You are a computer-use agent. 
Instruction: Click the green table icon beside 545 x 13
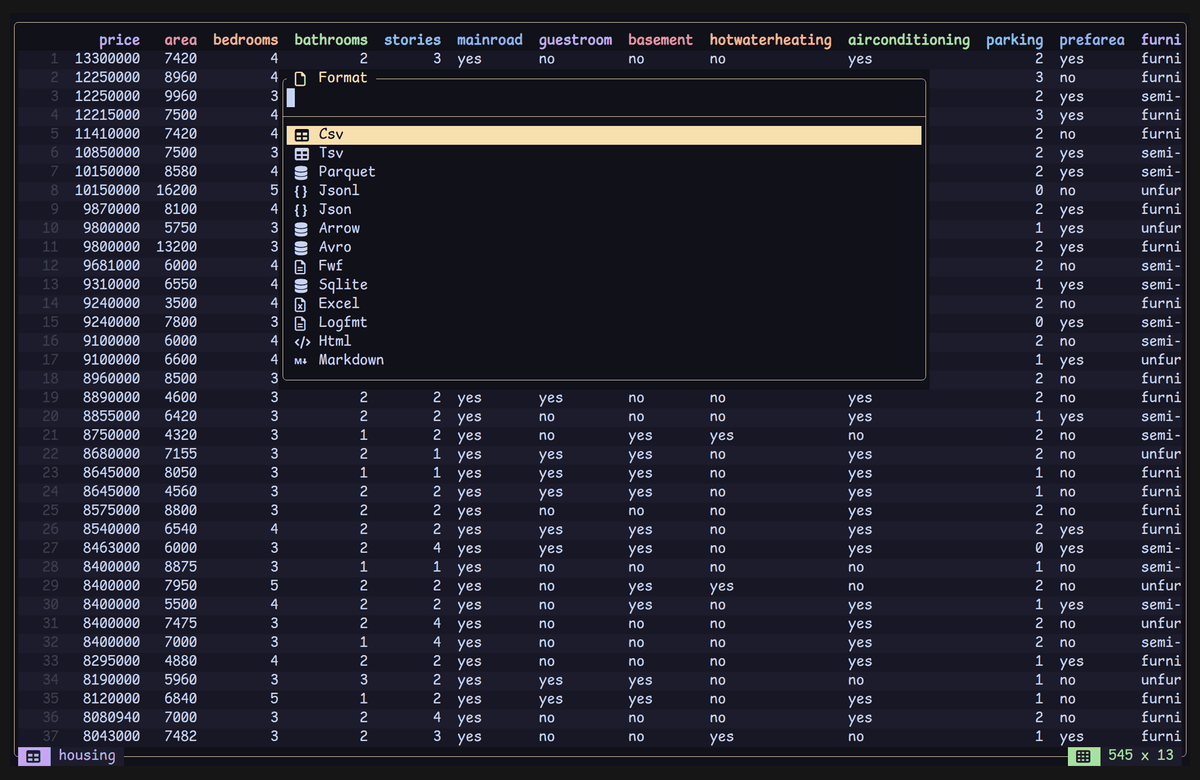[x=1083, y=756]
